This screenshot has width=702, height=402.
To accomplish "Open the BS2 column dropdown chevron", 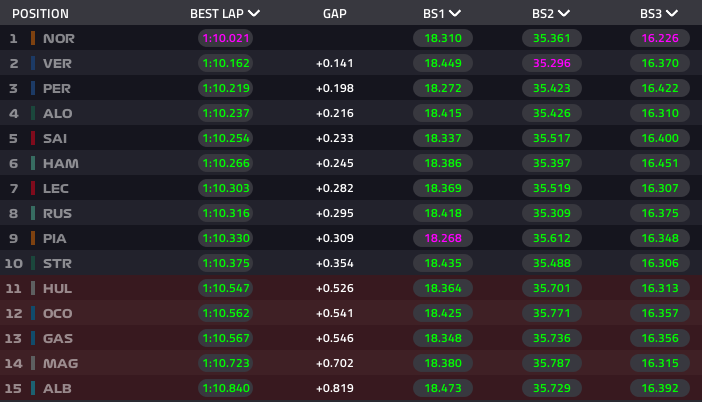I will coord(564,13).
